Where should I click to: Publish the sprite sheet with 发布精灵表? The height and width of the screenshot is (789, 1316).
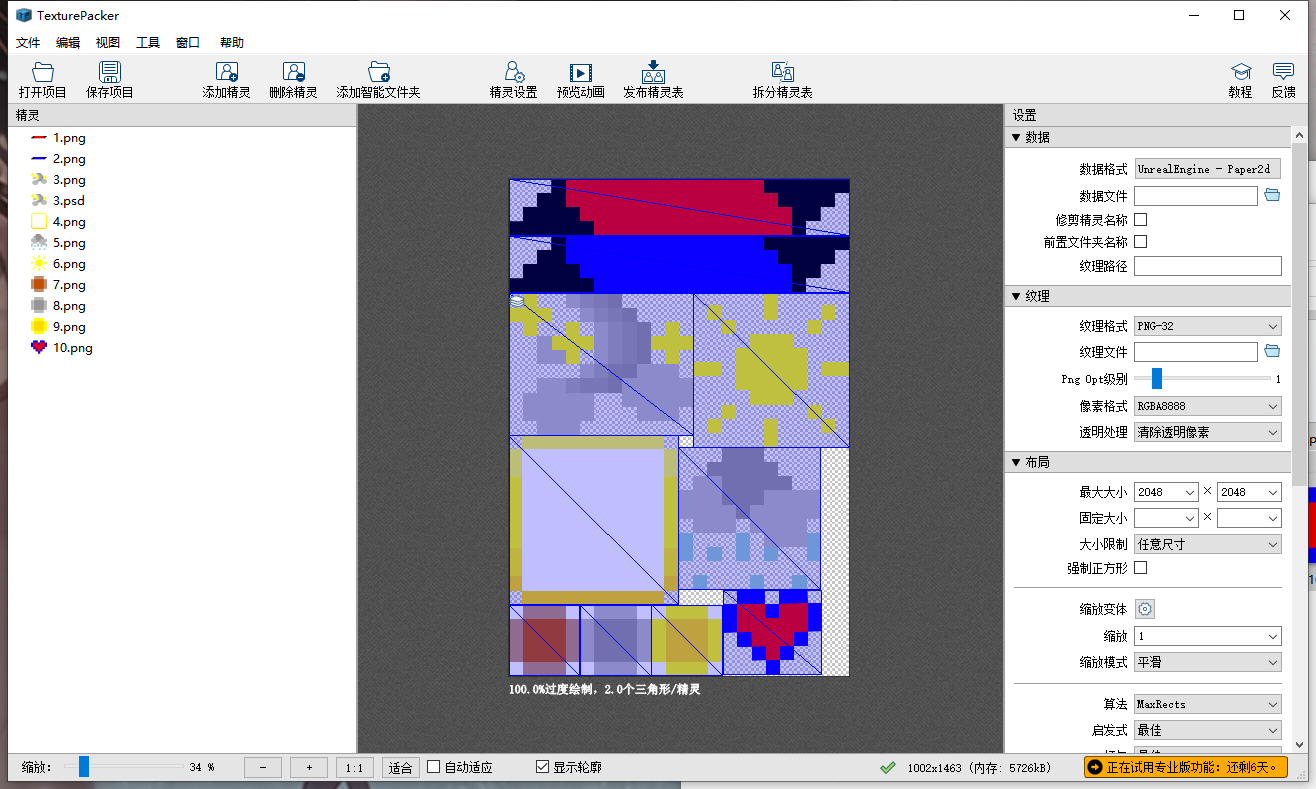pos(653,78)
